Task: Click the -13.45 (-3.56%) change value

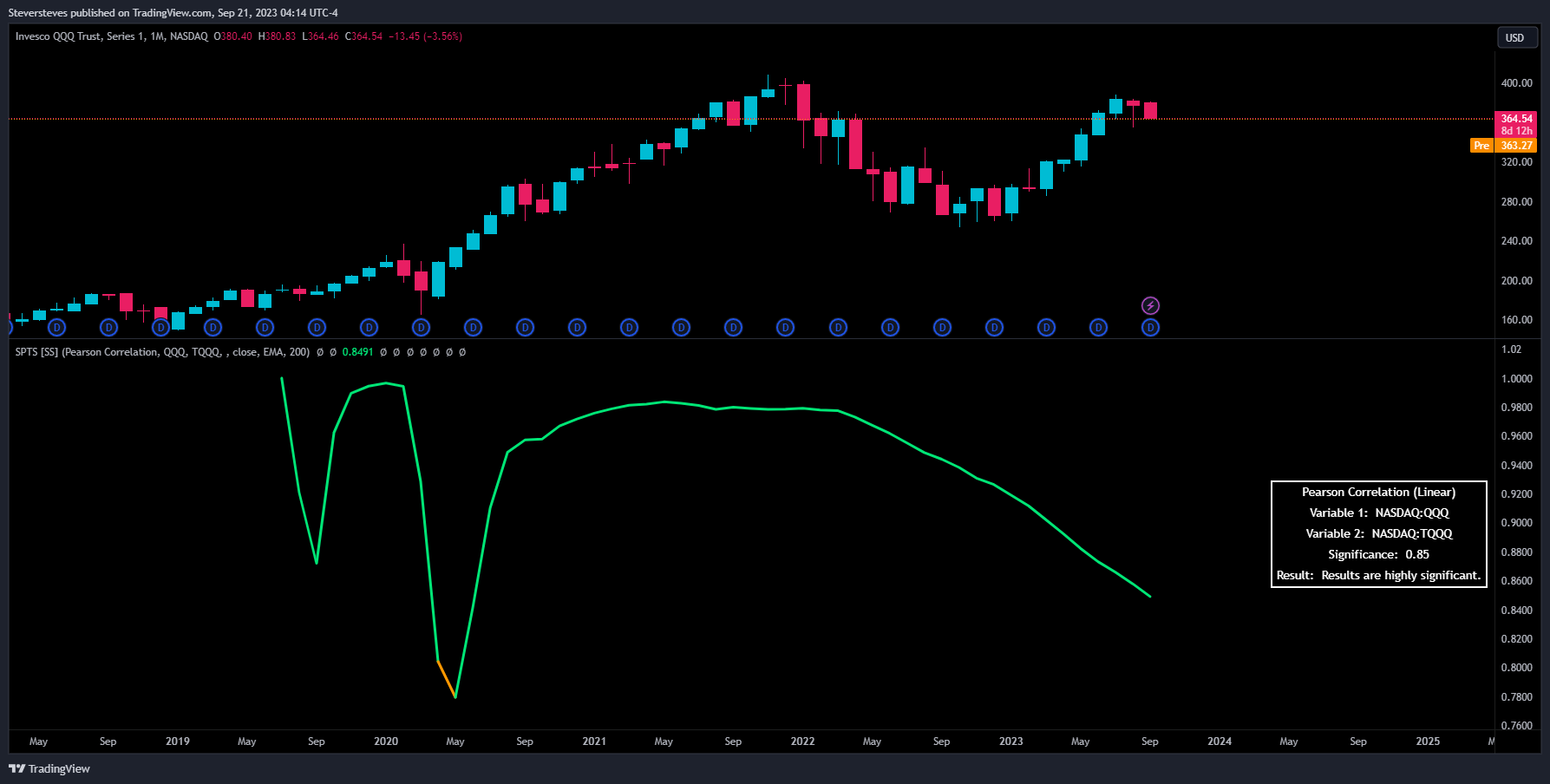Action: pos(425,36)
